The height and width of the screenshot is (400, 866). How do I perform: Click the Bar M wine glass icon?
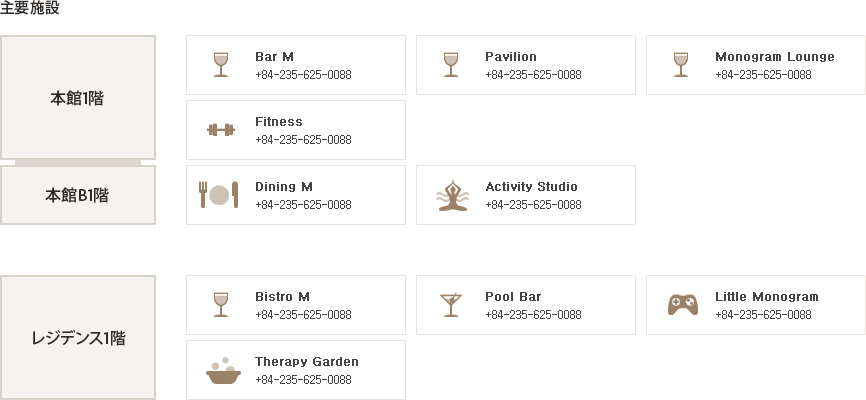click(221, 65)
